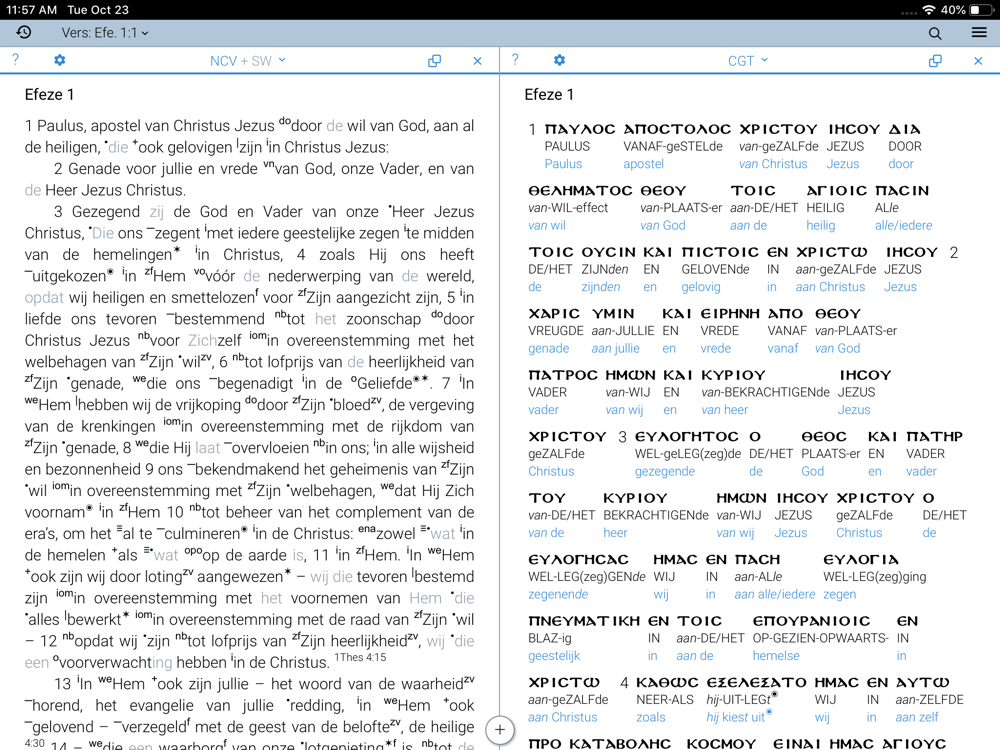Click right pane help question mark
Image resolution: width=1000 pixels, height=750 pixels.
(515, 61)
